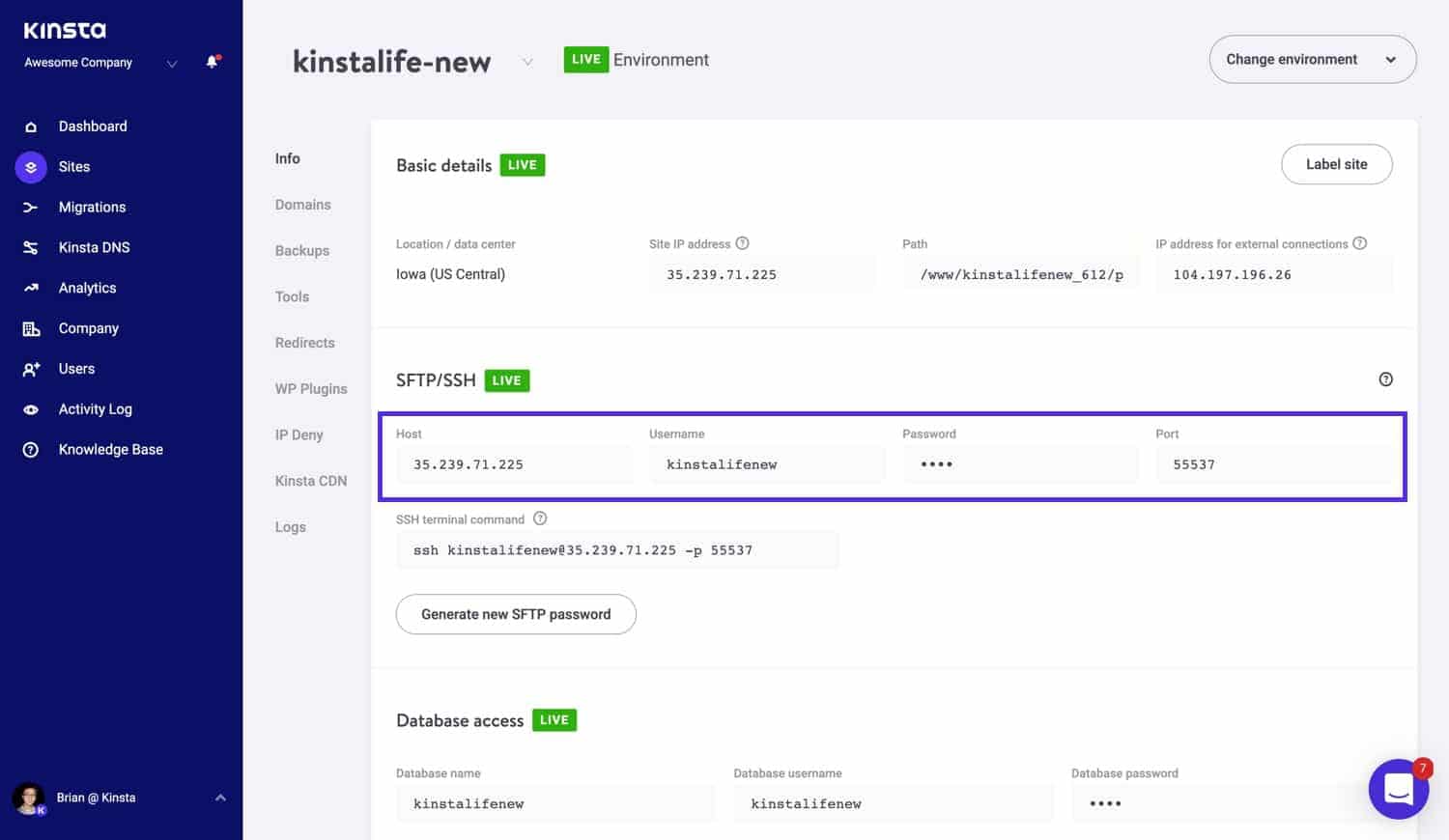The width and height of the screenshot is (1449, 840).
Task: Open the Dashboard from the sidebar
Action: [93, 126]
